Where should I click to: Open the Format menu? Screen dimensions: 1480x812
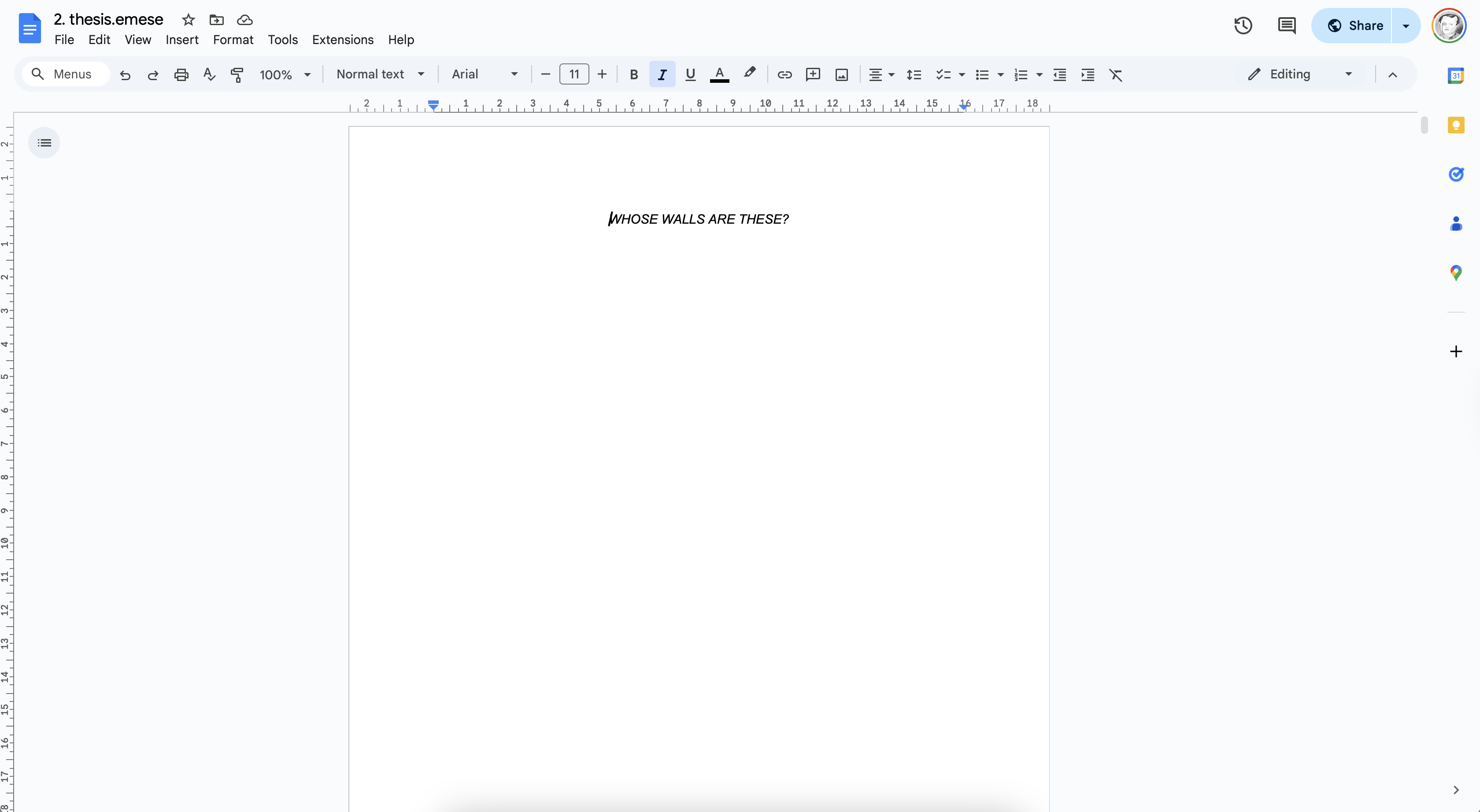click(233, 40)
